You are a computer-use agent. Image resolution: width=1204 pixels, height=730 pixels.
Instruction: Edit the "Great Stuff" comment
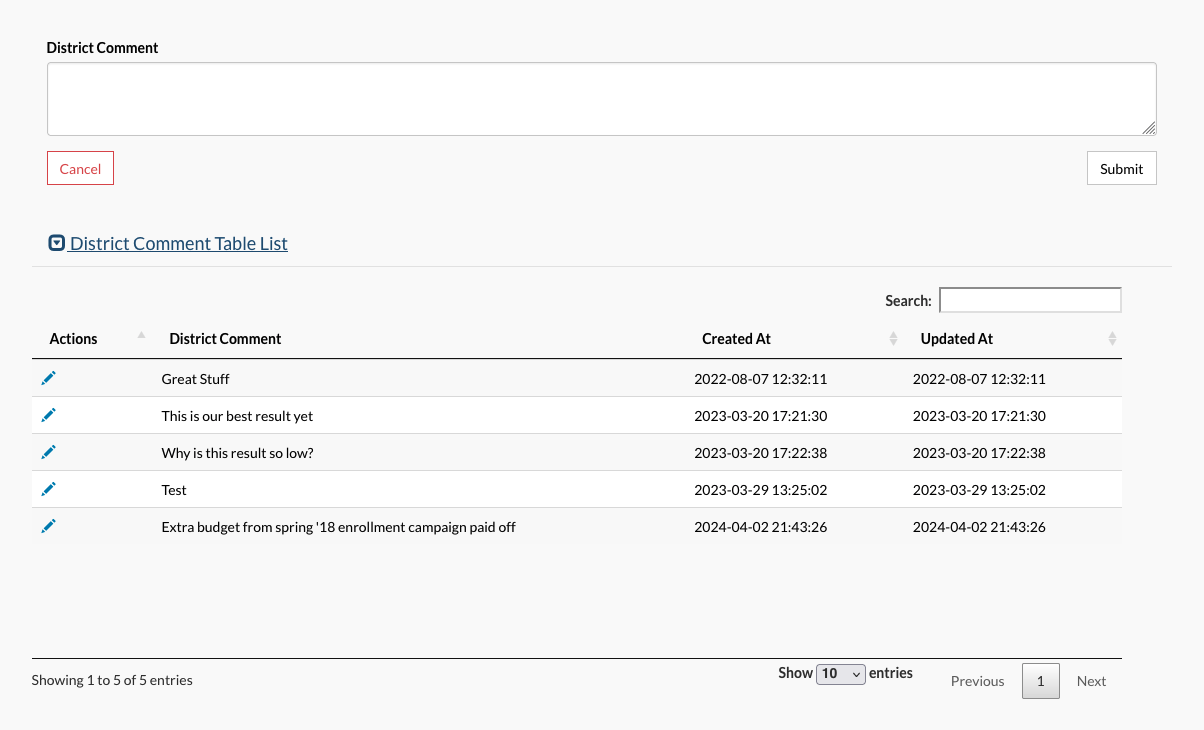[48, 377]
